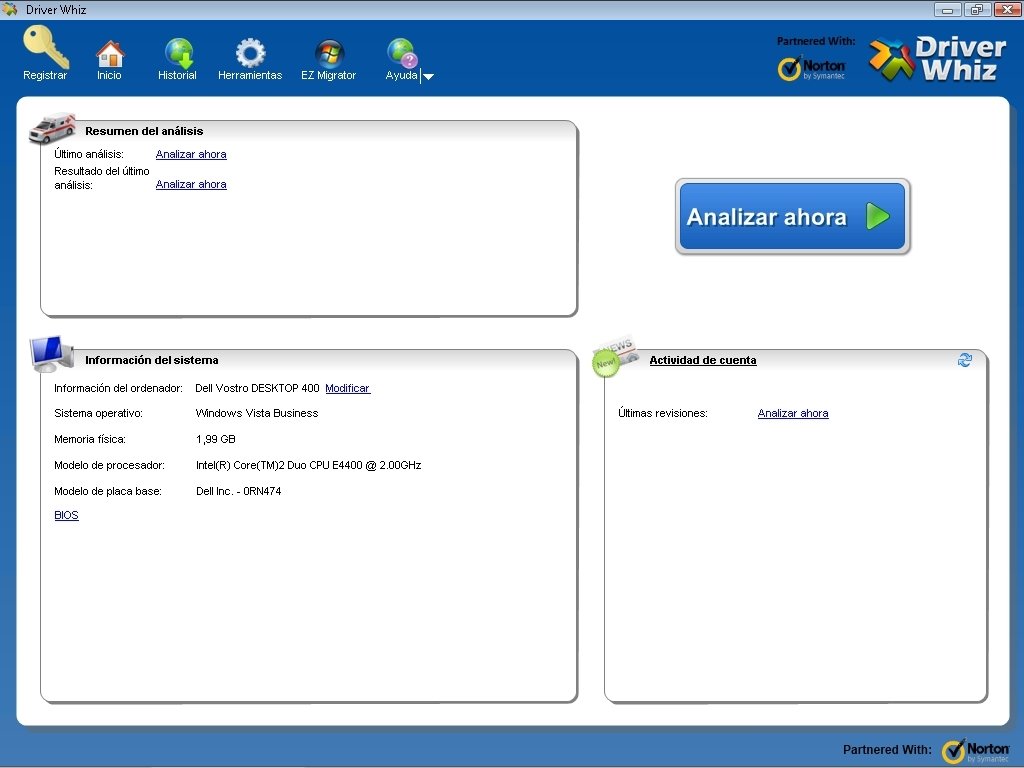Open the Historial globe icon
The height and width of the screenshot is (768, 1024).
pyautogui.click(x=178, y=53)
